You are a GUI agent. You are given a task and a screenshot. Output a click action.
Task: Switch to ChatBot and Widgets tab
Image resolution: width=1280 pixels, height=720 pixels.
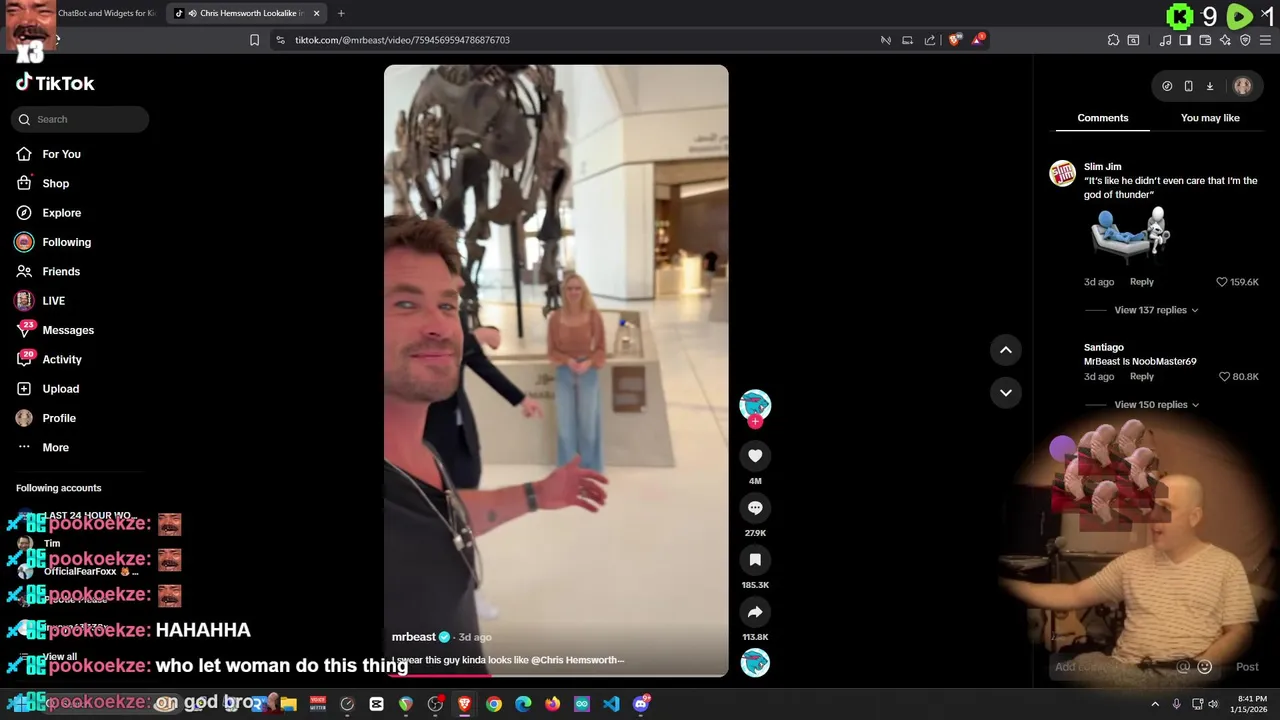(107, 13)
